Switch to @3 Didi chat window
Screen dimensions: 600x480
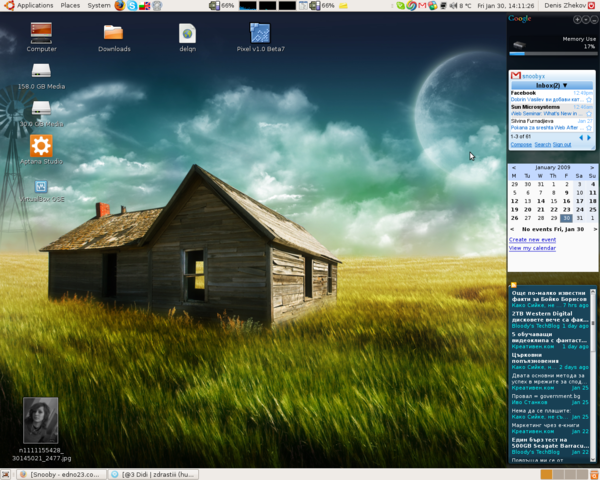(x=153, y=474)
